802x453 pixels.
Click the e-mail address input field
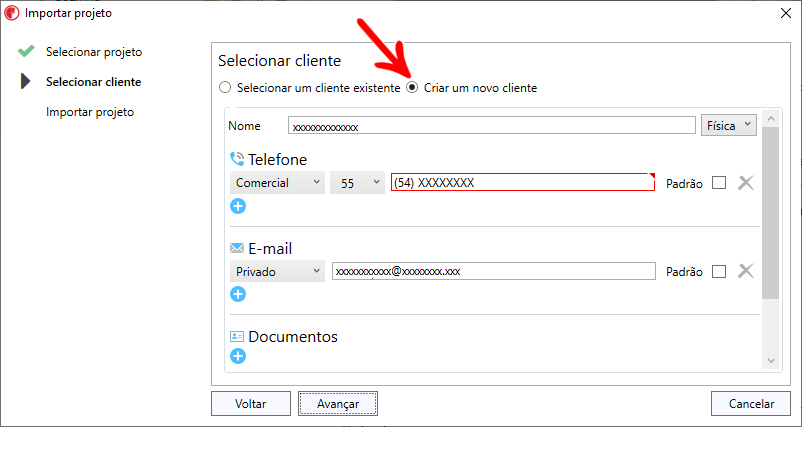coord(494,271)
